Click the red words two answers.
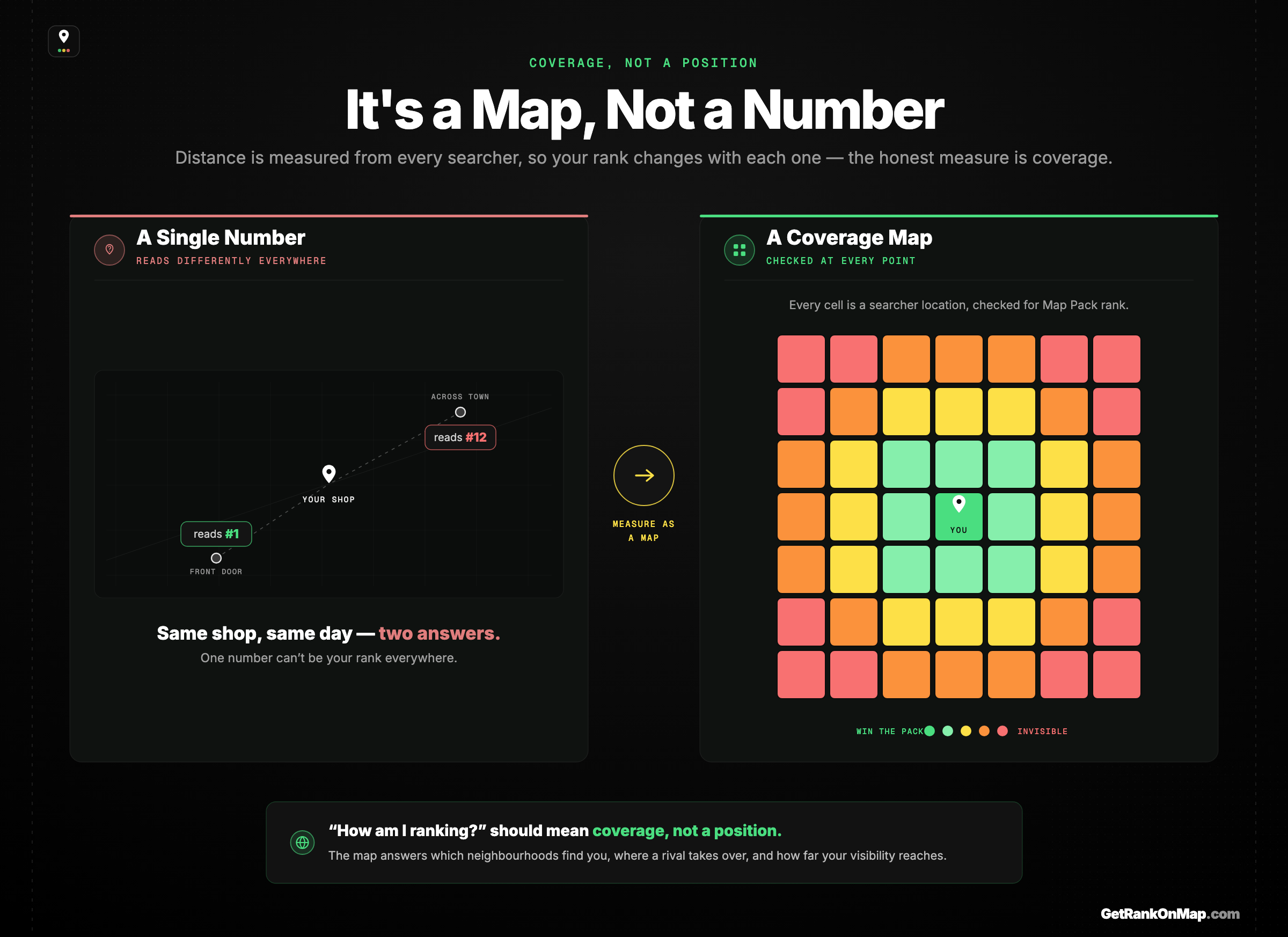Screen dimensions: 1288x937 pos(439,633)
